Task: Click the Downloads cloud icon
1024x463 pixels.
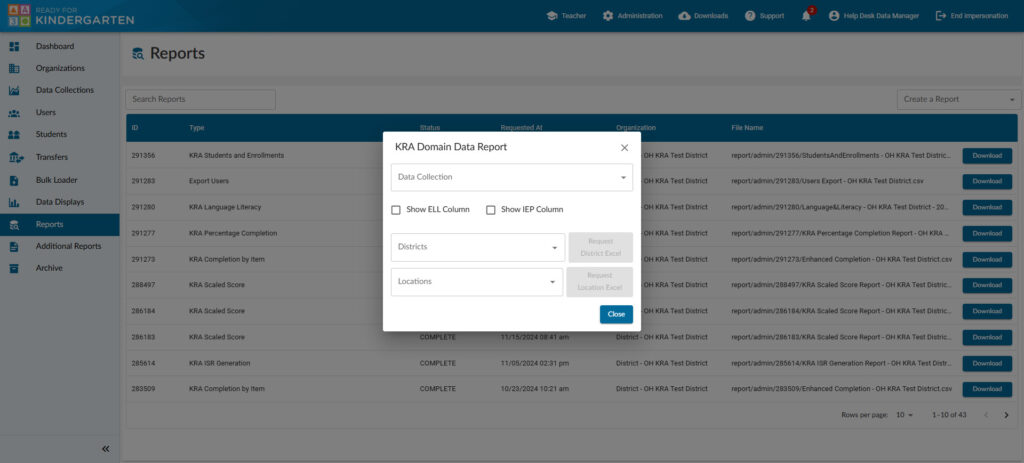Action: [x=684, y=16]
